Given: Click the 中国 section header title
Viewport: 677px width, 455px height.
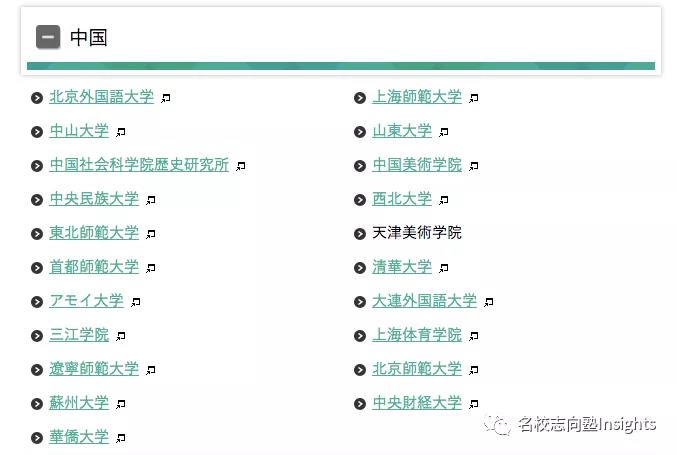Looking at the screenshot, I should point(89,37).
